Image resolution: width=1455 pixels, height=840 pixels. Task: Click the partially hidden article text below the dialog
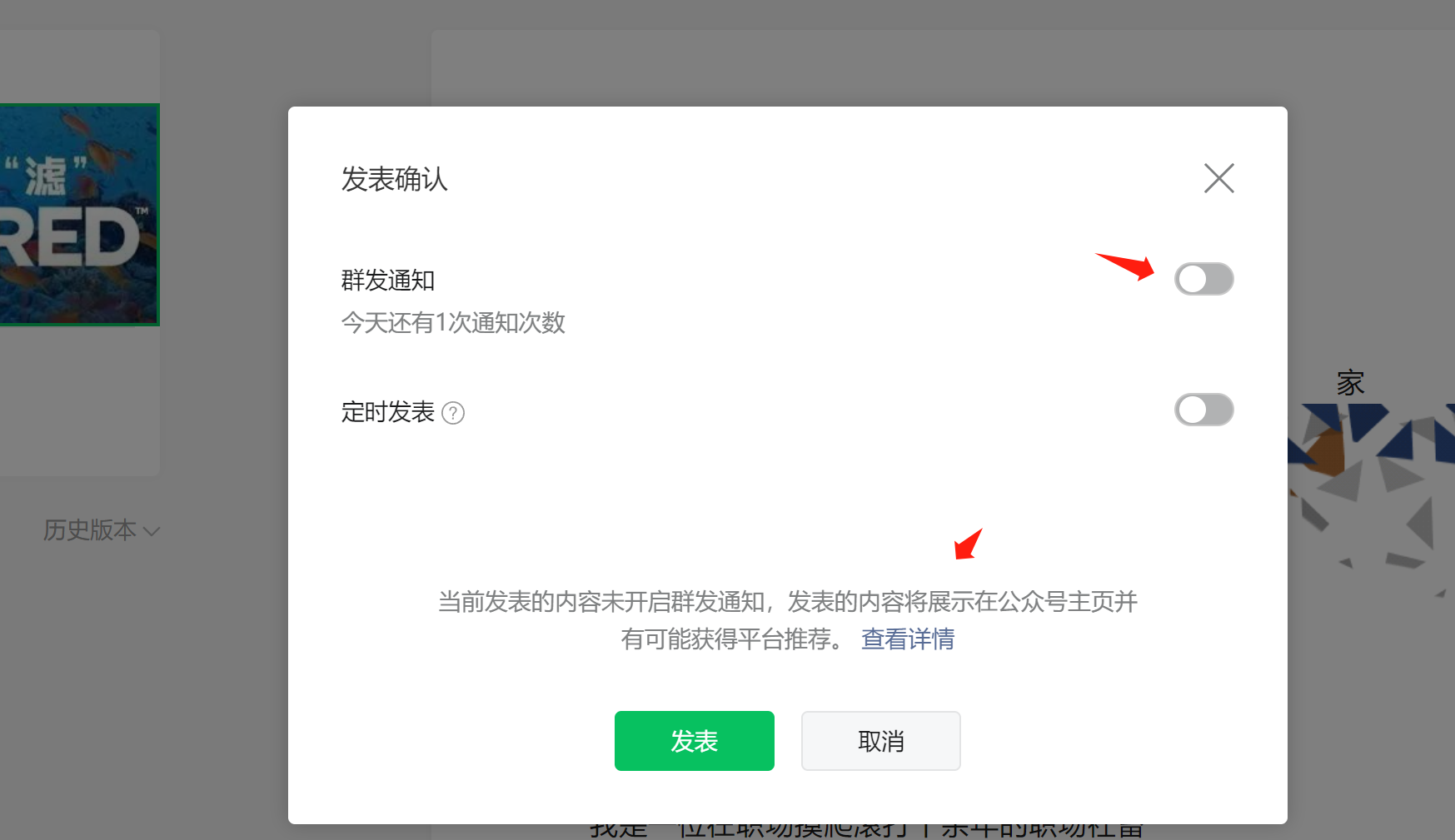coord(866,831)
